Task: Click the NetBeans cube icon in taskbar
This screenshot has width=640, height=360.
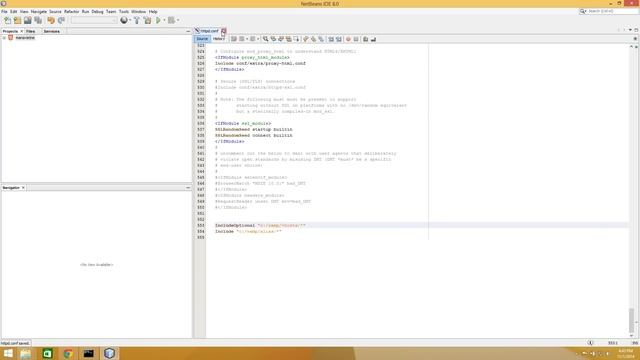Action: 109,353
